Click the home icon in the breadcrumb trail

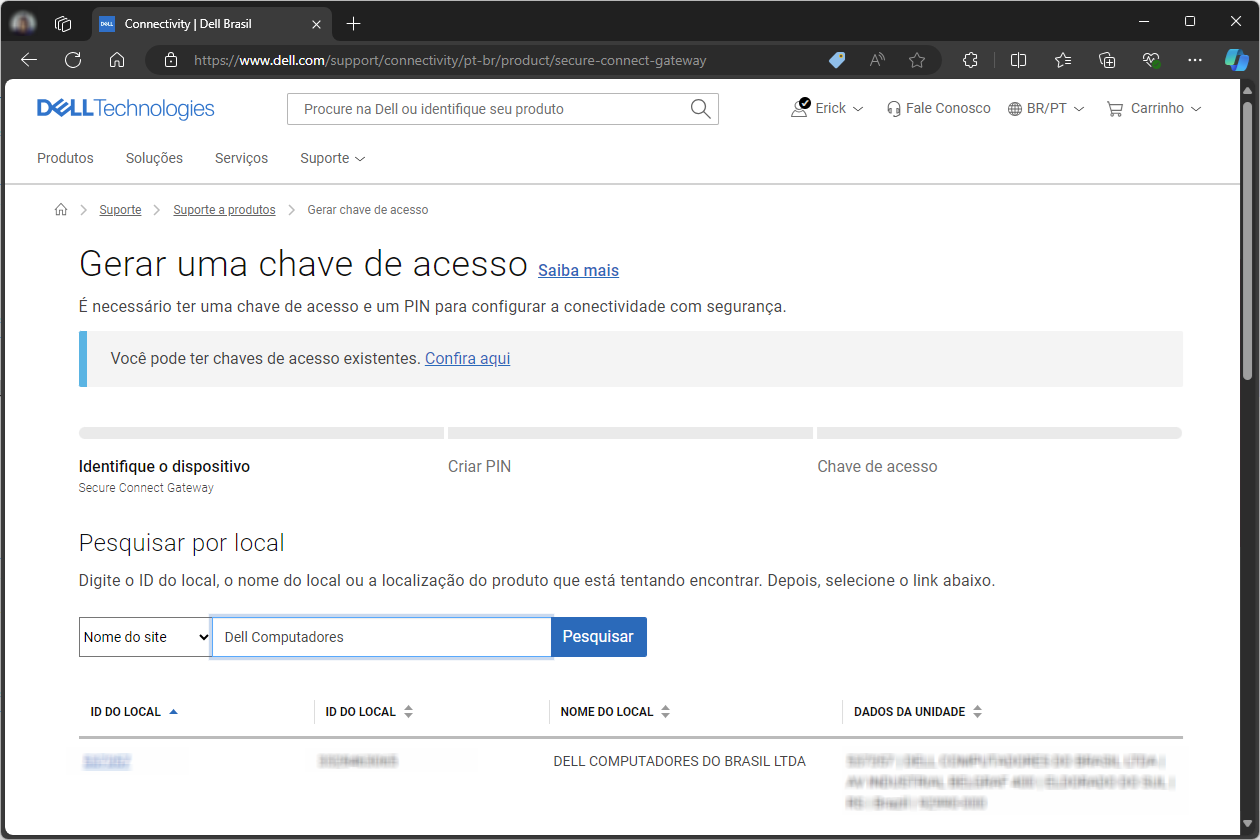coord(60,209)
